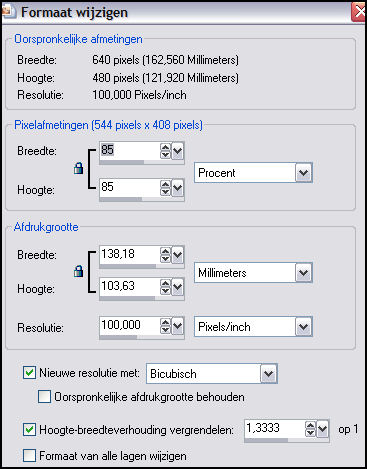The height and width of the screenshot is (469, 367).
Task: Click the print height field 103,63
Action: (x=129, y=287)
